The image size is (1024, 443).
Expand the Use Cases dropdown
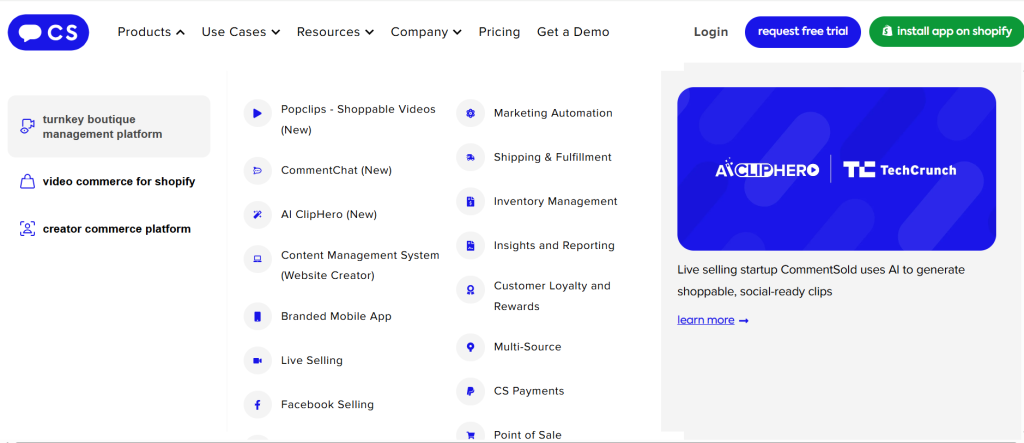click(240, 32)
